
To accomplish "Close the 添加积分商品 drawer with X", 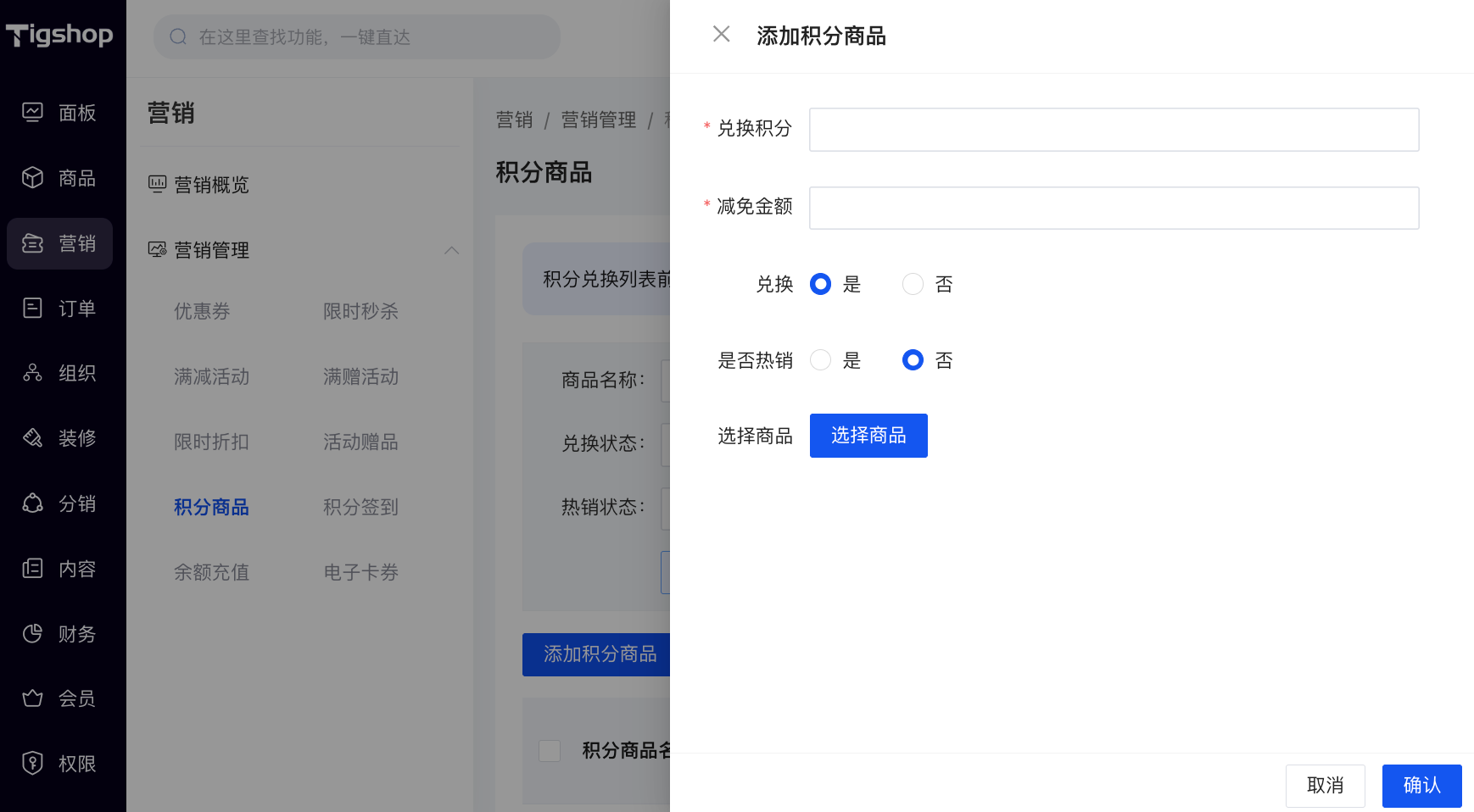I will click(x=722, y=34).
